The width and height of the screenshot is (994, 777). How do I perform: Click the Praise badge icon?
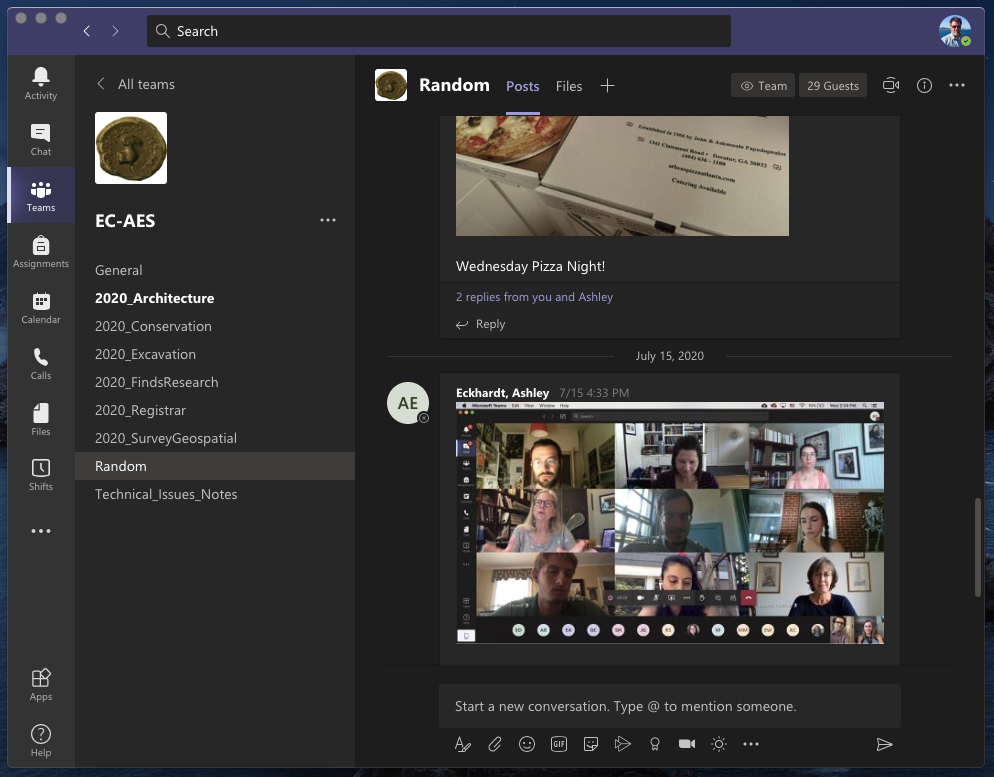(655, 744)
